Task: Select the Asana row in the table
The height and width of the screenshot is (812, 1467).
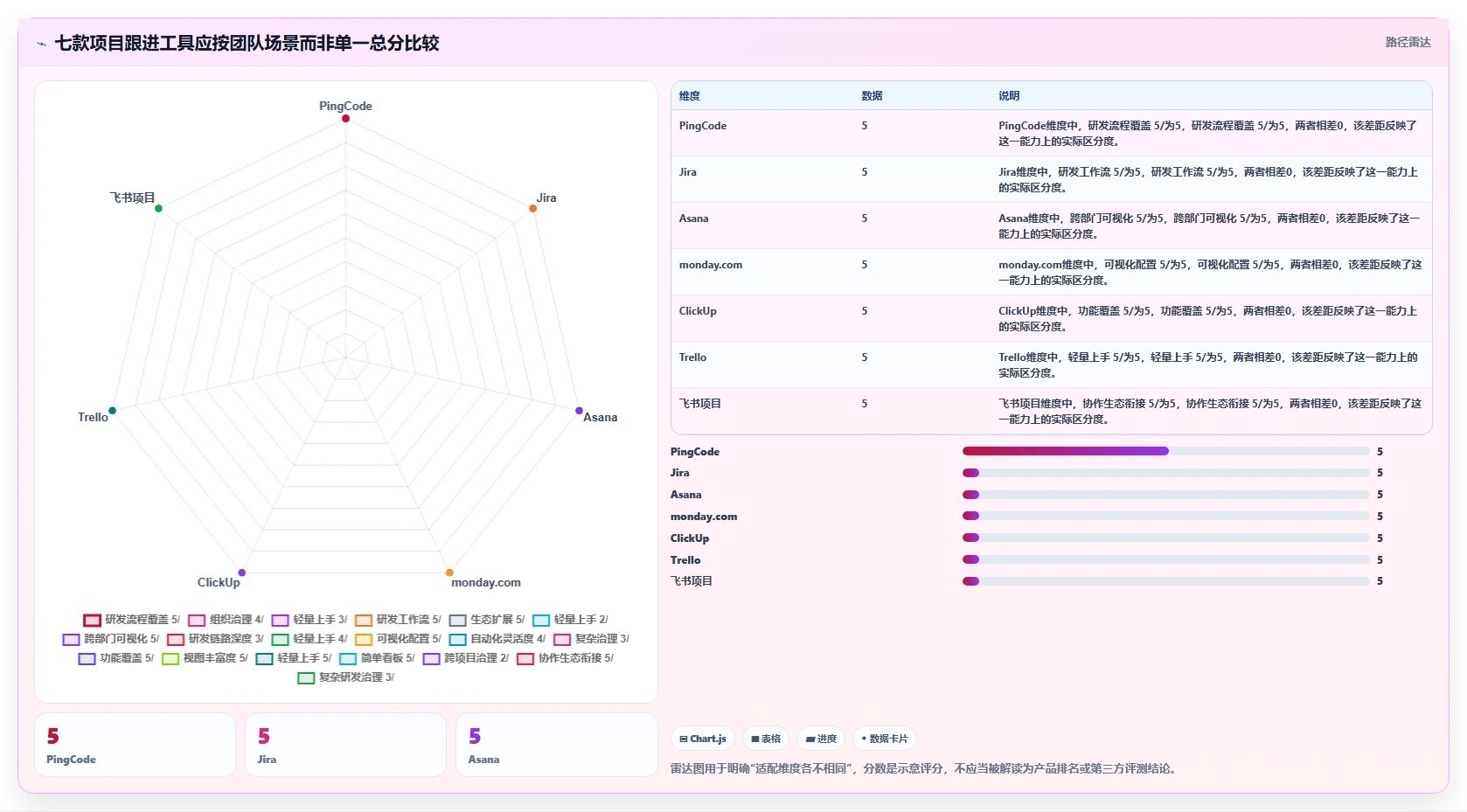Action: point(1051,226)
